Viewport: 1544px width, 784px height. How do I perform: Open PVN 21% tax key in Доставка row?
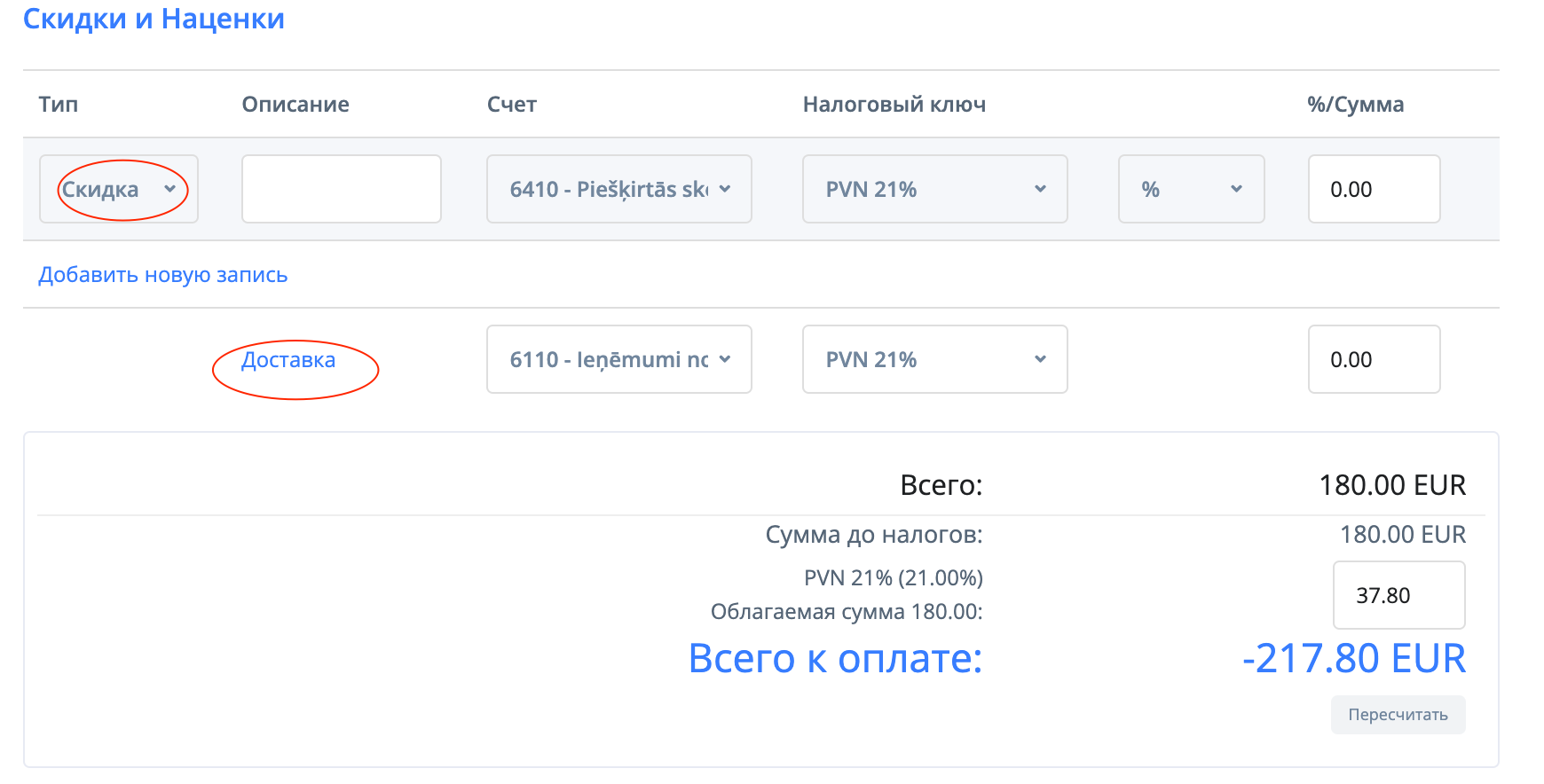point(934,359)
